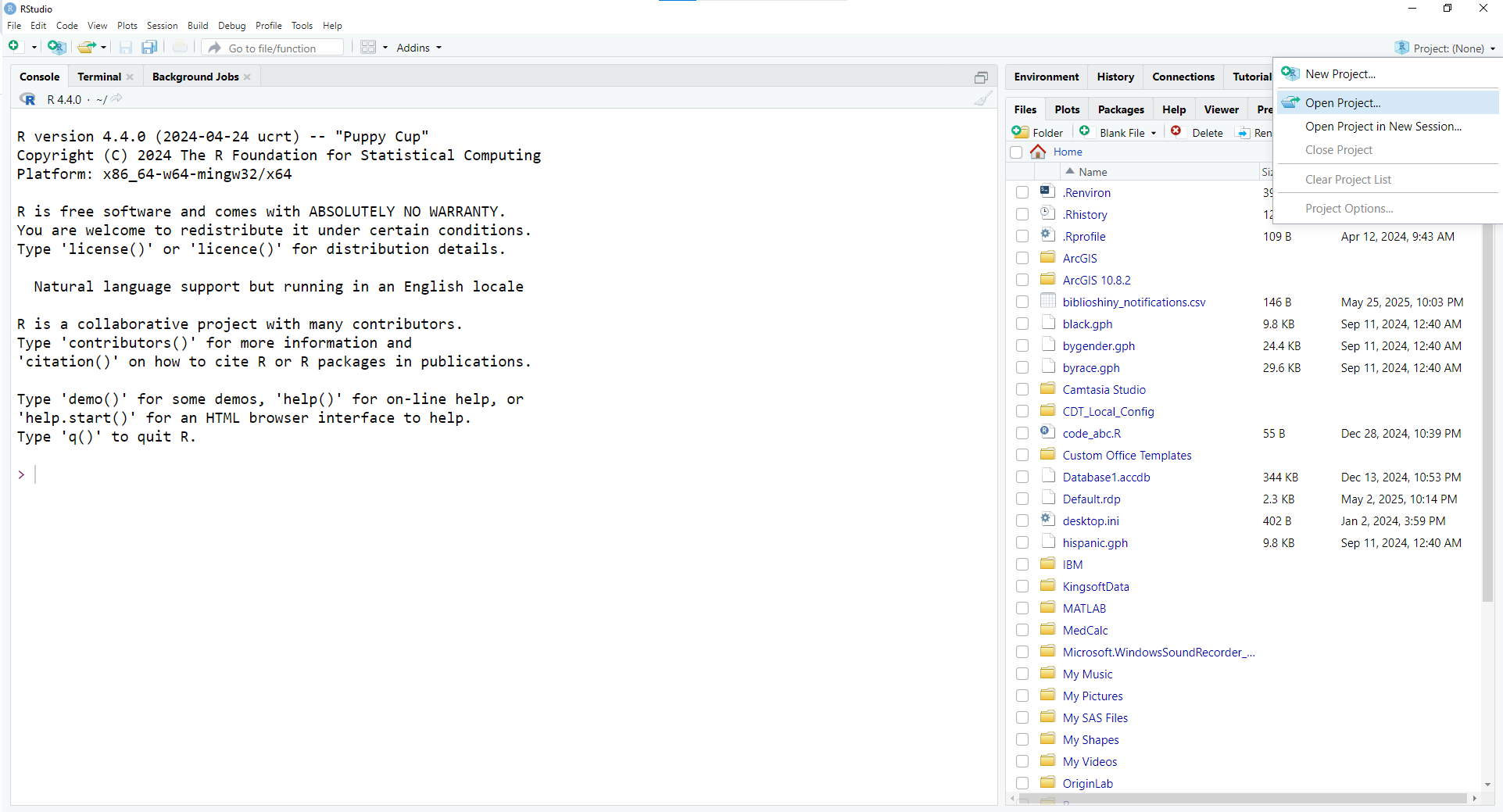Click the scroll down arrow in Files pane
This screenshot has height=812, width=1503.
[1487, 784]
